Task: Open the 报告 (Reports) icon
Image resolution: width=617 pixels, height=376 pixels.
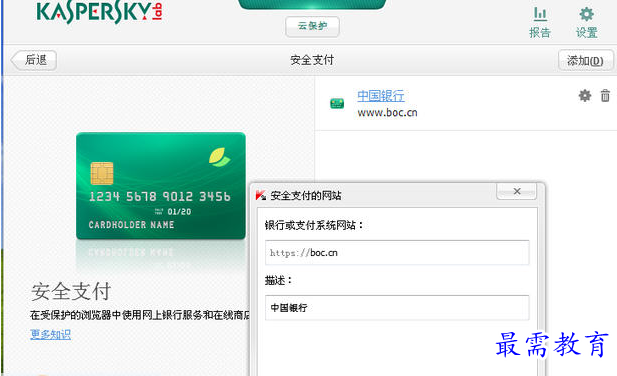Action: point(540,22)
